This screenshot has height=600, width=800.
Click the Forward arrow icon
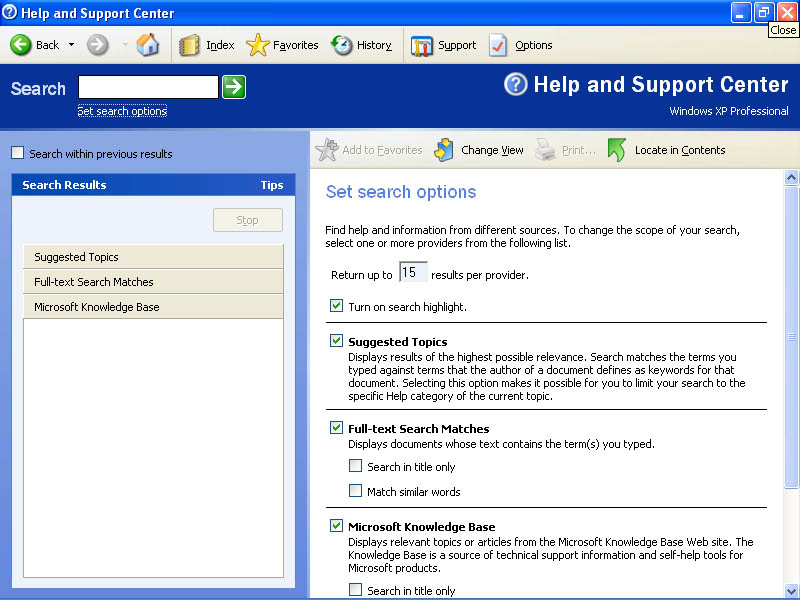[x=97, y=45]
